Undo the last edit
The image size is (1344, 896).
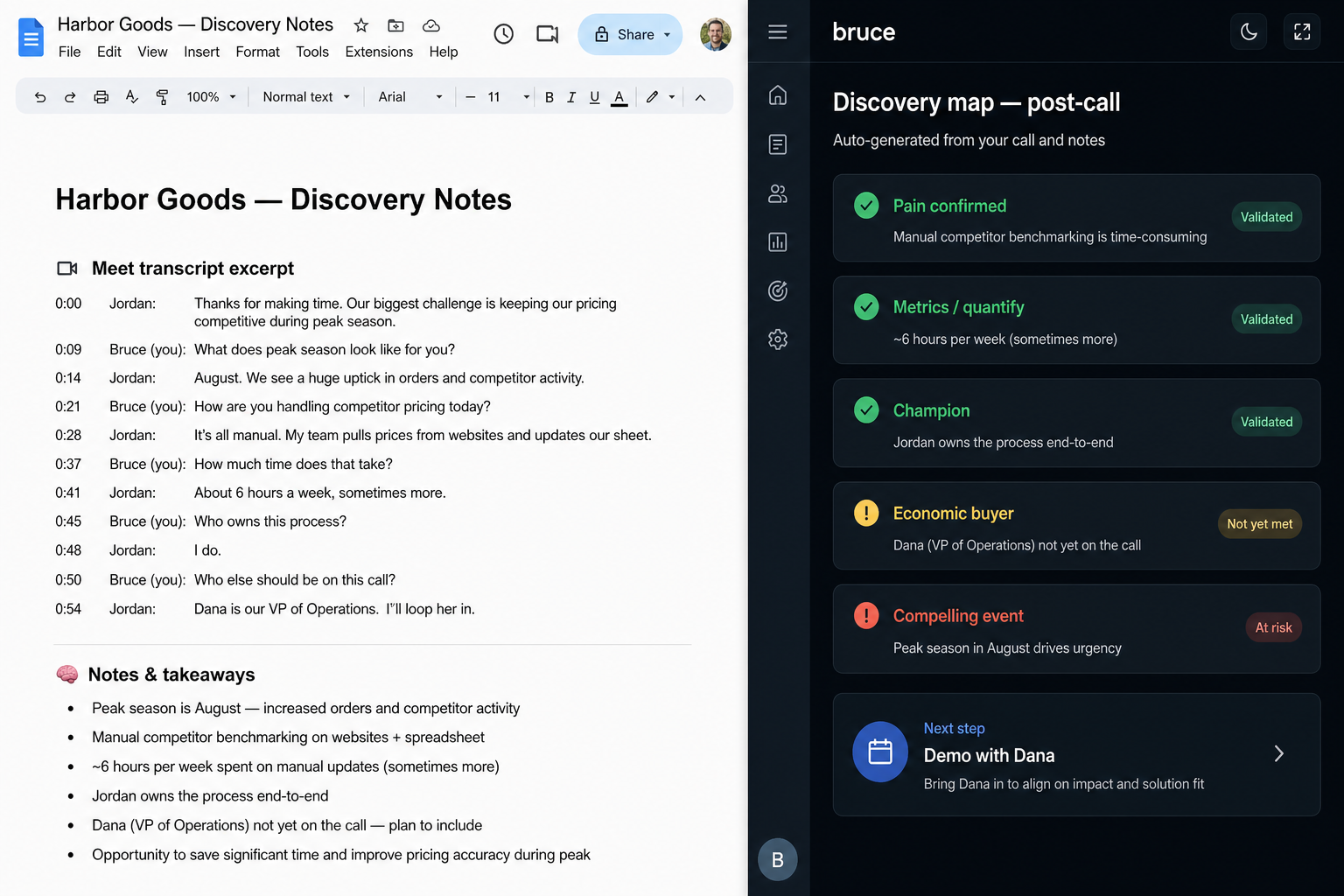click(x=40, y=97)
